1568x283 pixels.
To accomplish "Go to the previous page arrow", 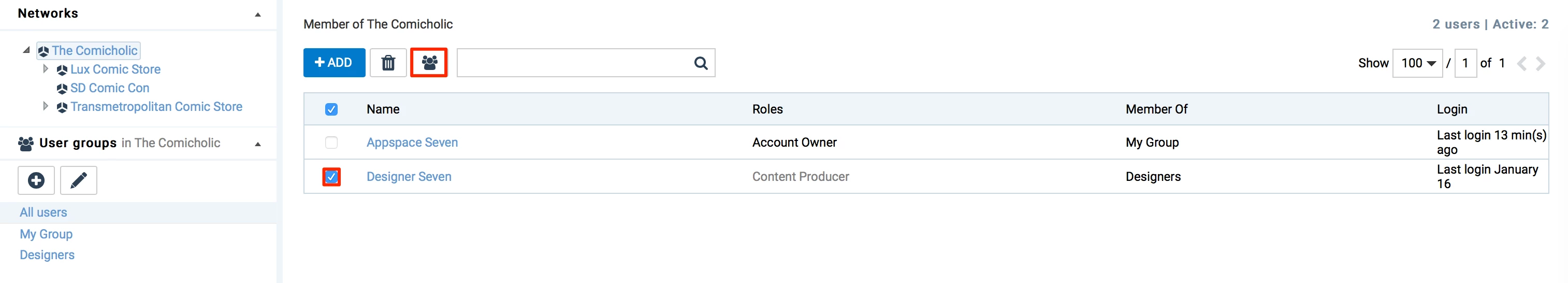I will coord(1522,63).
